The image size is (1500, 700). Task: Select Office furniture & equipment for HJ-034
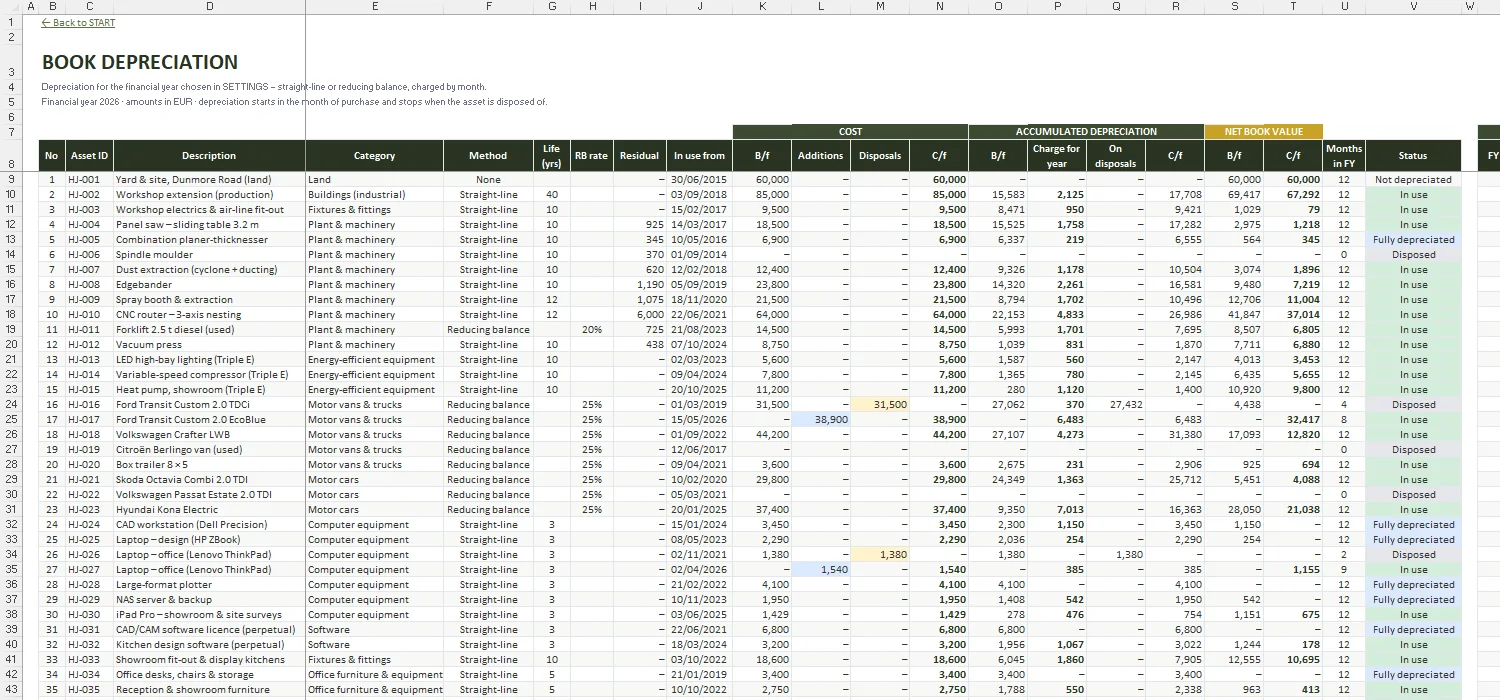point(374,675)
